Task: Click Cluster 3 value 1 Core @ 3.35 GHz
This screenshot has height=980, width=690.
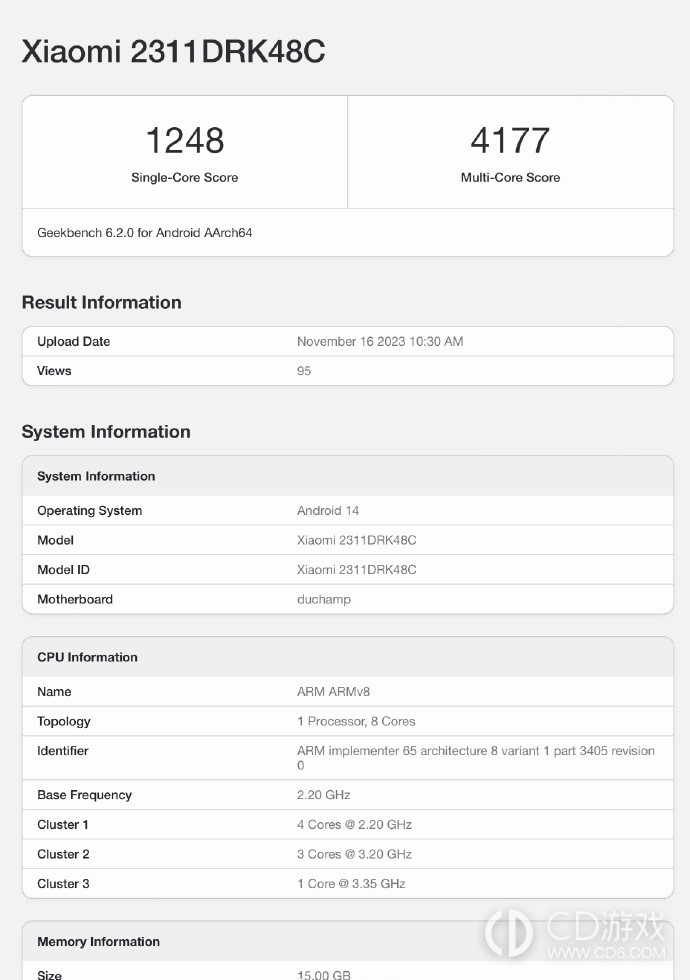Action: click(351, 884)
